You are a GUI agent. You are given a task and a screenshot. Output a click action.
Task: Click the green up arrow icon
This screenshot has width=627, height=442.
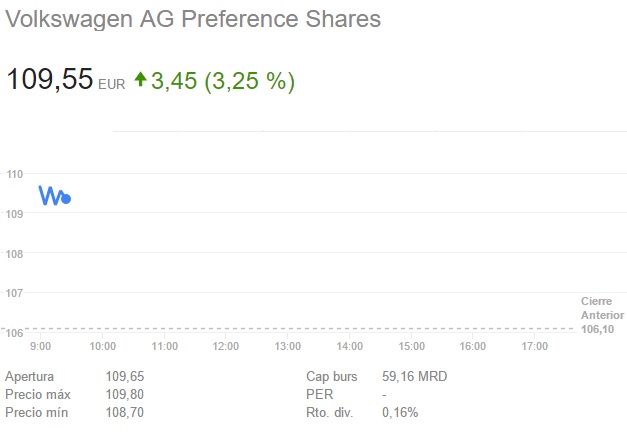(140, 80)
